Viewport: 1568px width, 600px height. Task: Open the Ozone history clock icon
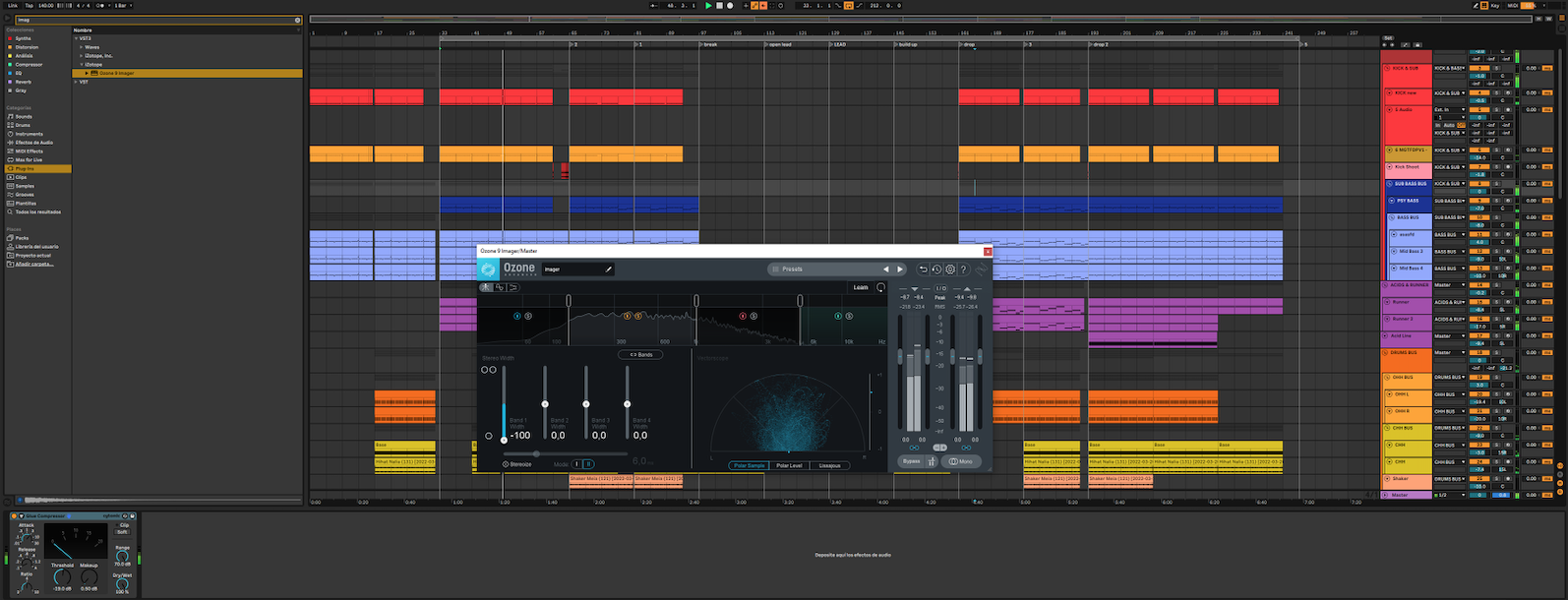pyautogui.click(x=936, y=269)
